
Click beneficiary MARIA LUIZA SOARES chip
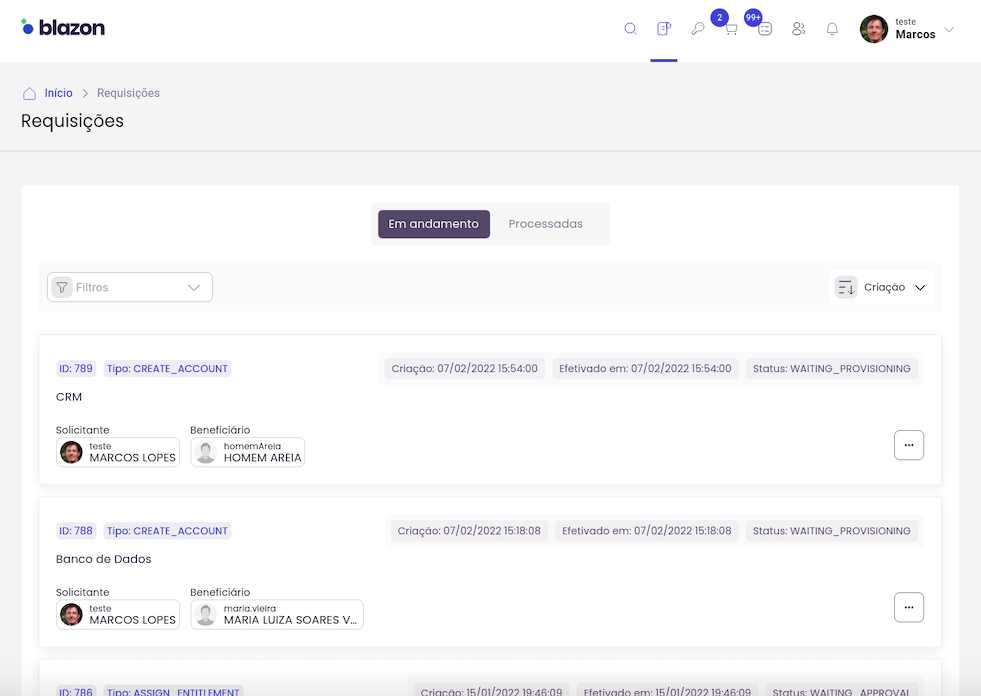[277, 614]
